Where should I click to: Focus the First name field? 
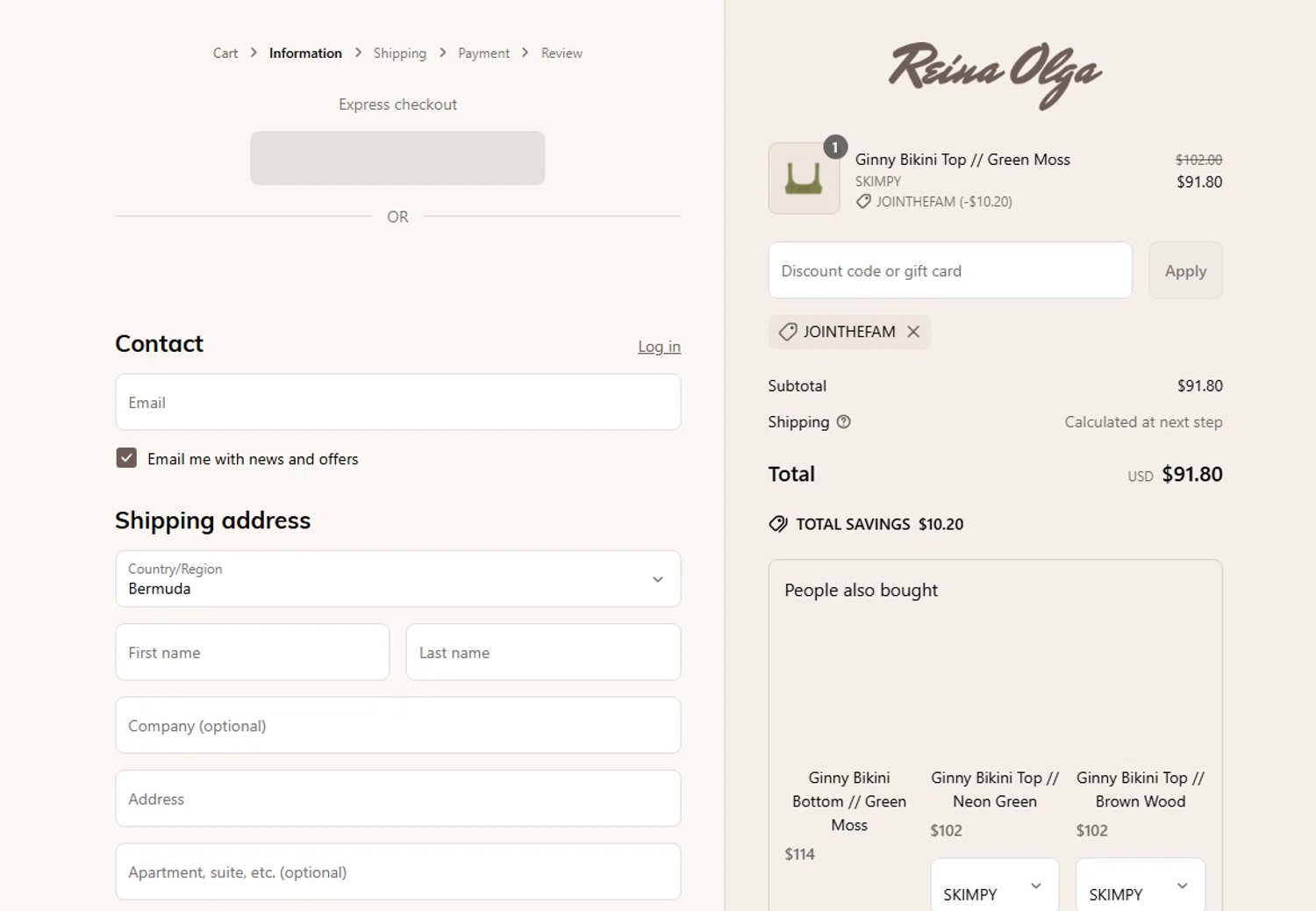(x=253, y=652)
